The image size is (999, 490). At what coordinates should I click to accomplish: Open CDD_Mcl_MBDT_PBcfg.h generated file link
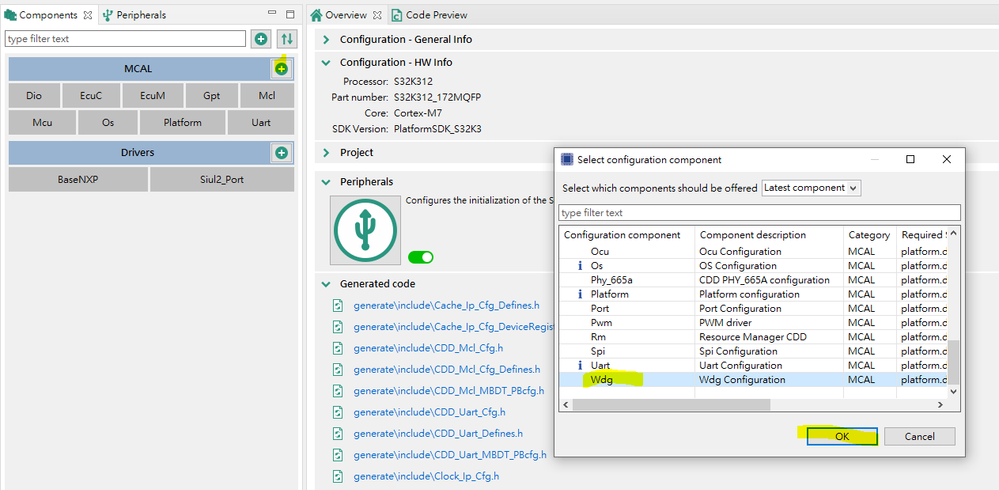click(x=449, y=391)
